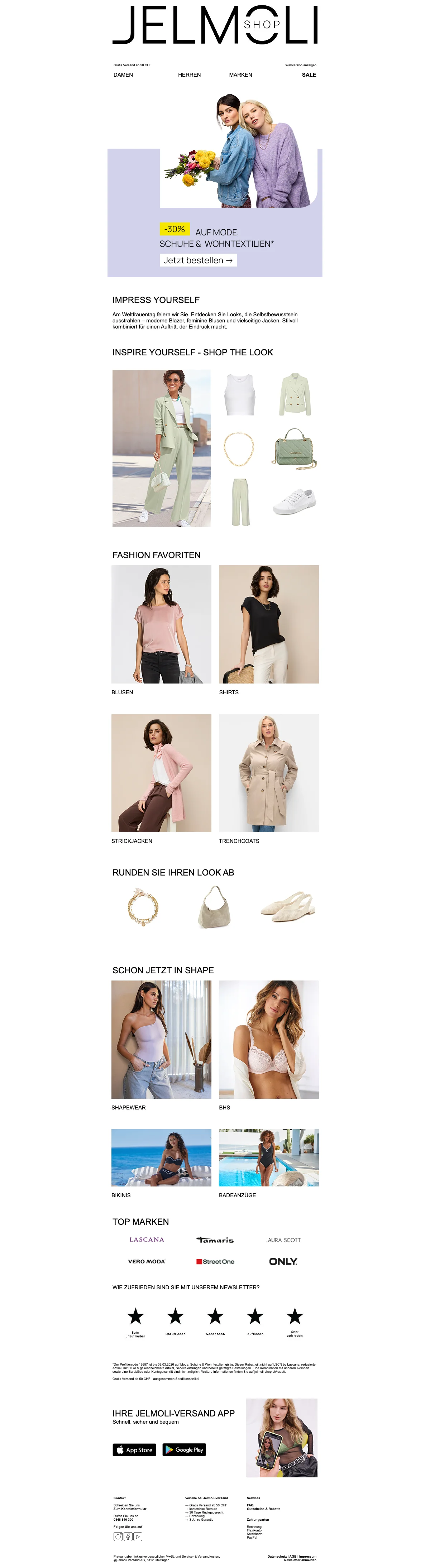Image resolution: width=430 pixels, height=1568 pixels.
Task: Click the 'Zum Kontaktformular' link
Action: coord(130,1509)
